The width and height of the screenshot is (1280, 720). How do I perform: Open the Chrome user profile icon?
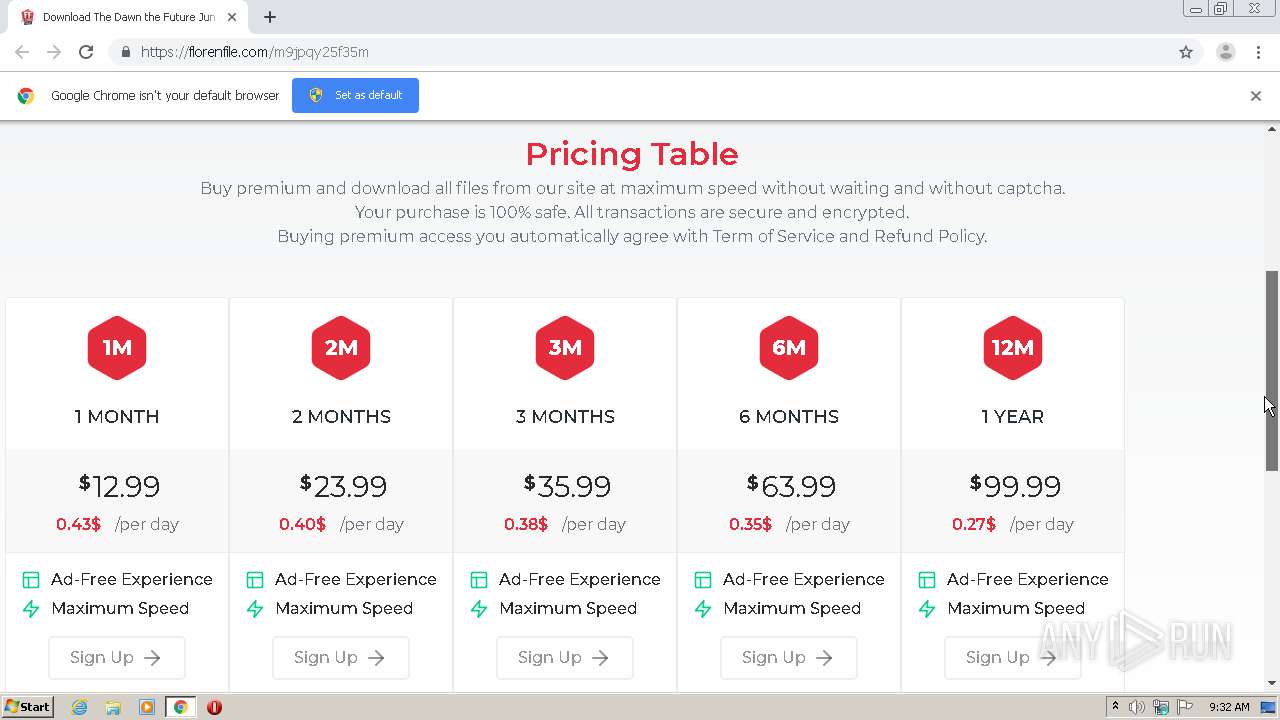pos(1225,52)
